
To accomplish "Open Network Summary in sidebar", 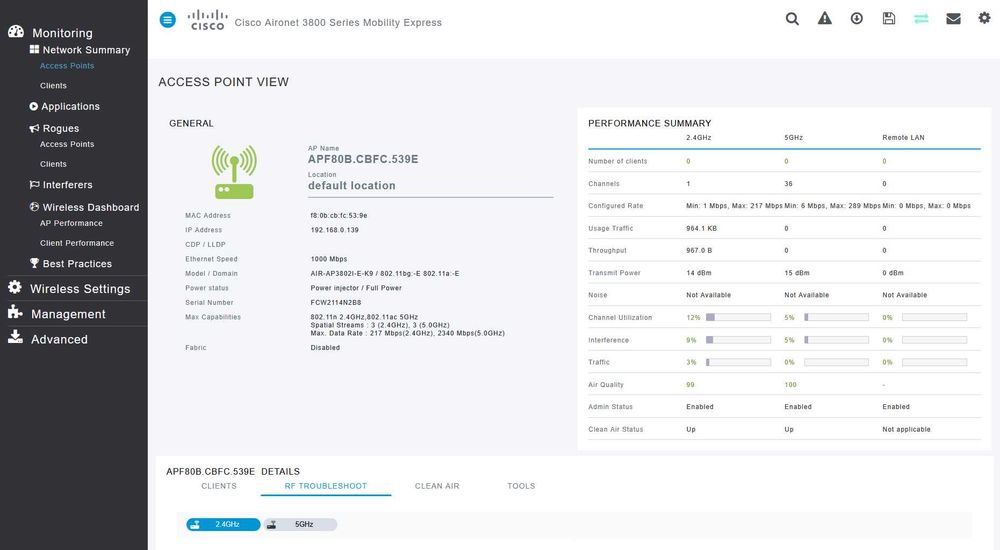I will pyautogui.click(x=86, y=50).
